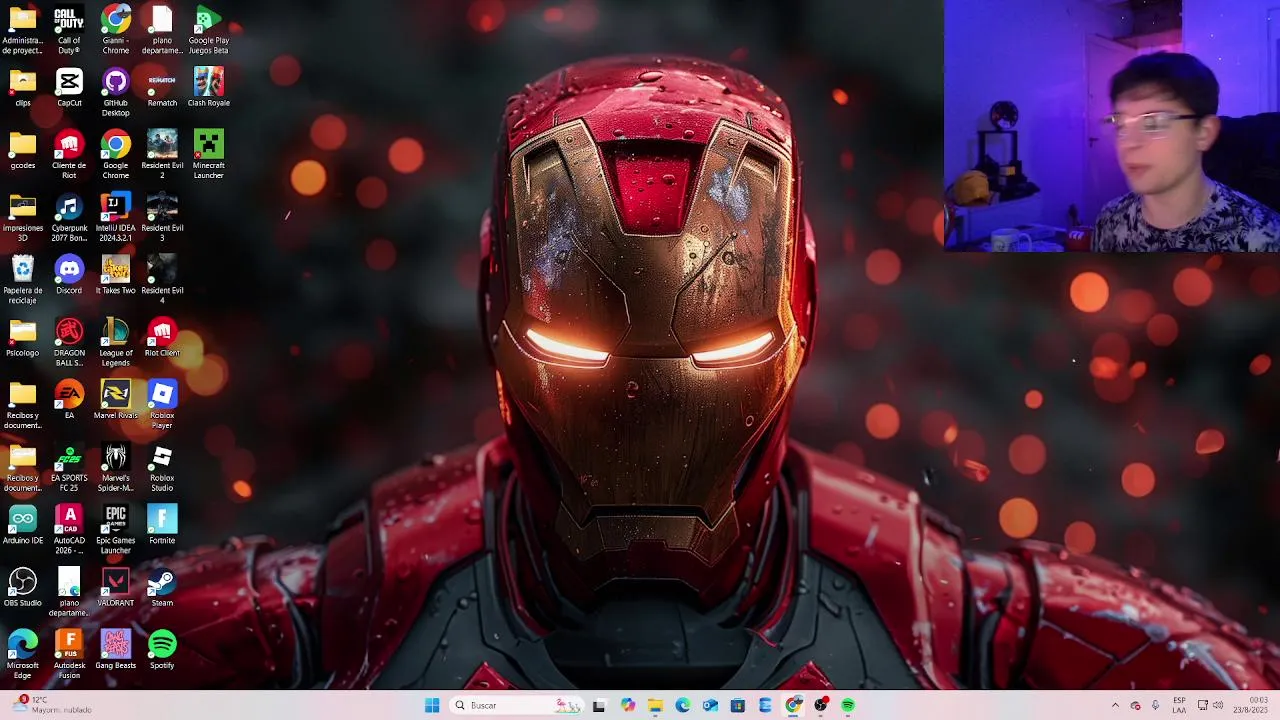Select the OBS Studio desktop shortcut
The image size is (1280, 720).
[x=23, y=588]
